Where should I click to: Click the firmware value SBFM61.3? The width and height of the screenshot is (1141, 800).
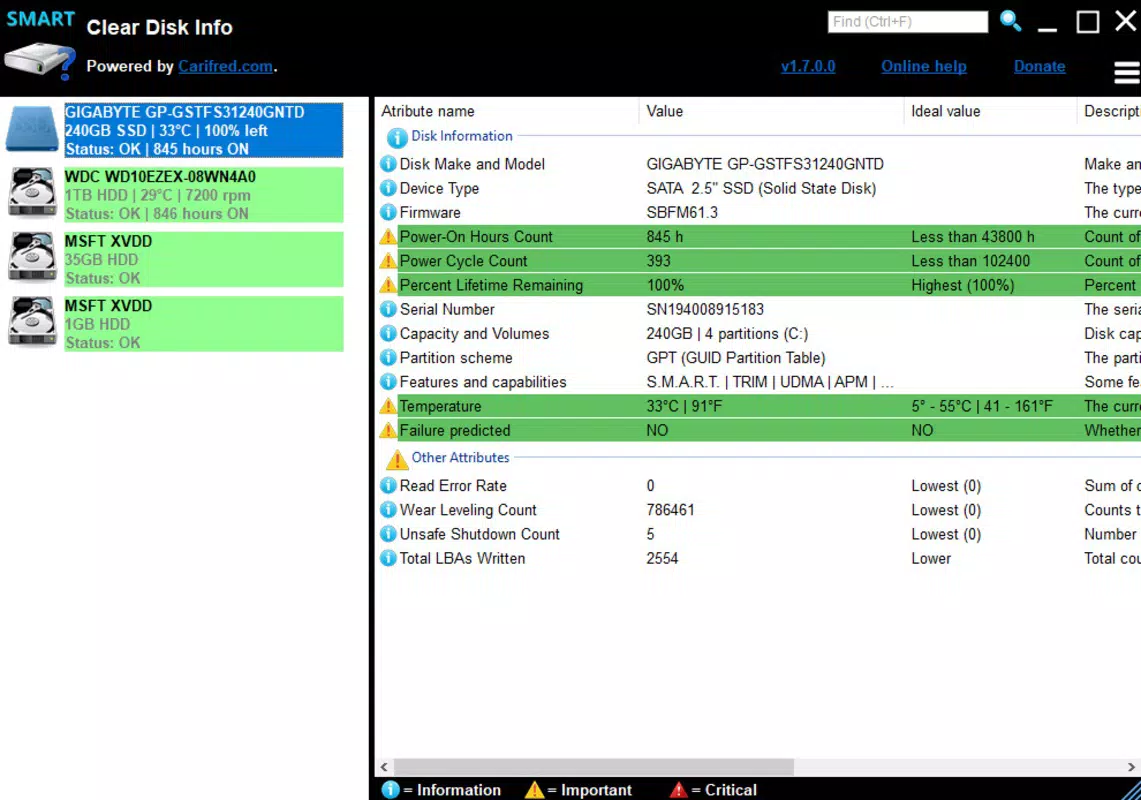[x=682, y=213]
